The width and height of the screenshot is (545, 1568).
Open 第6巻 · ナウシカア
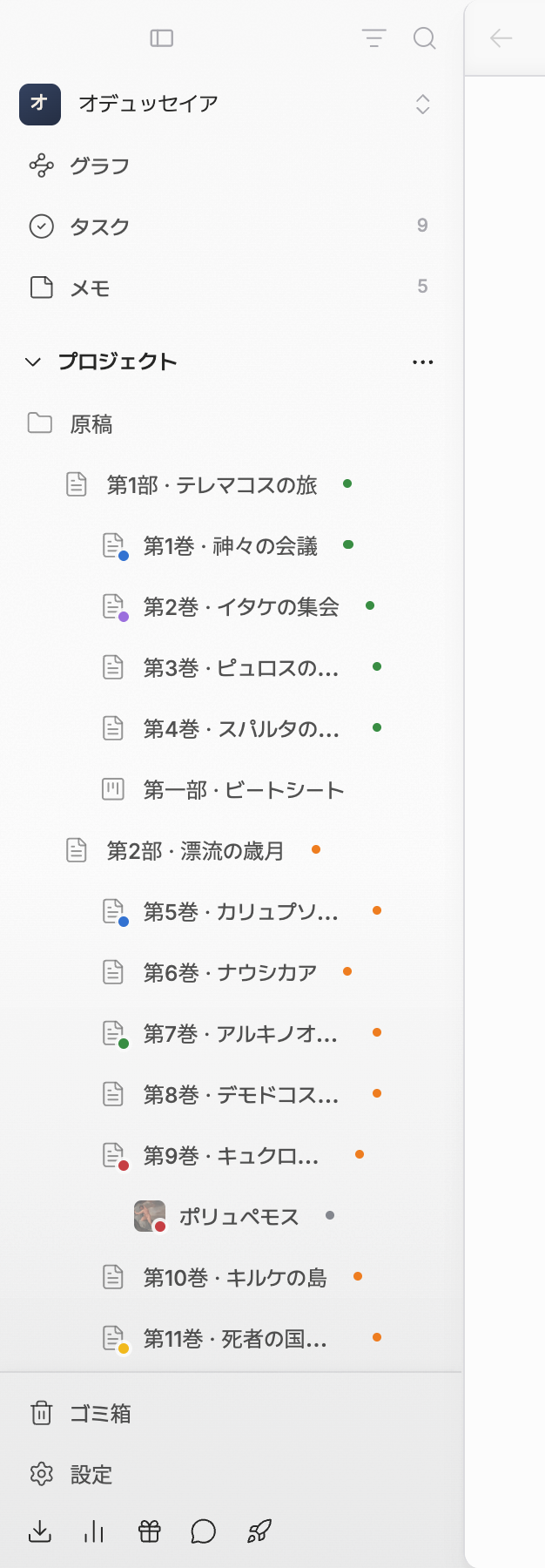pos(232,972)
